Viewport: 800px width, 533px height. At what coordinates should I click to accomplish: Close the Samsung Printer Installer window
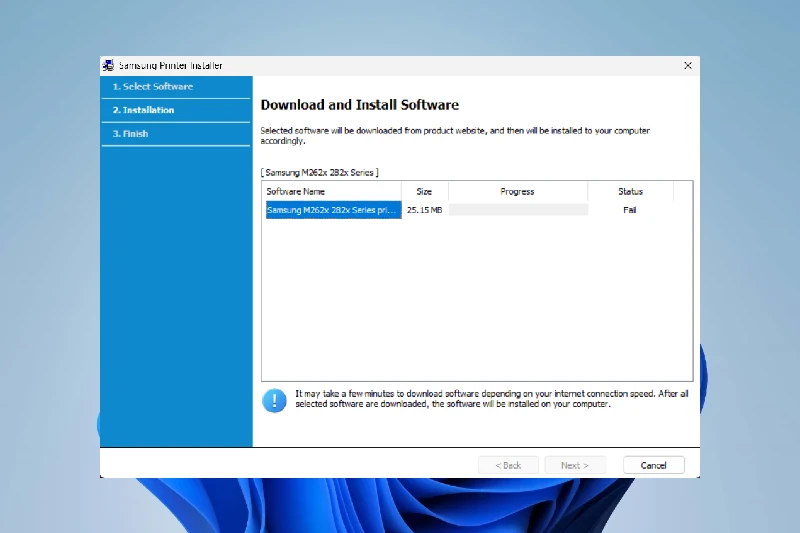(x=687, y=66)
